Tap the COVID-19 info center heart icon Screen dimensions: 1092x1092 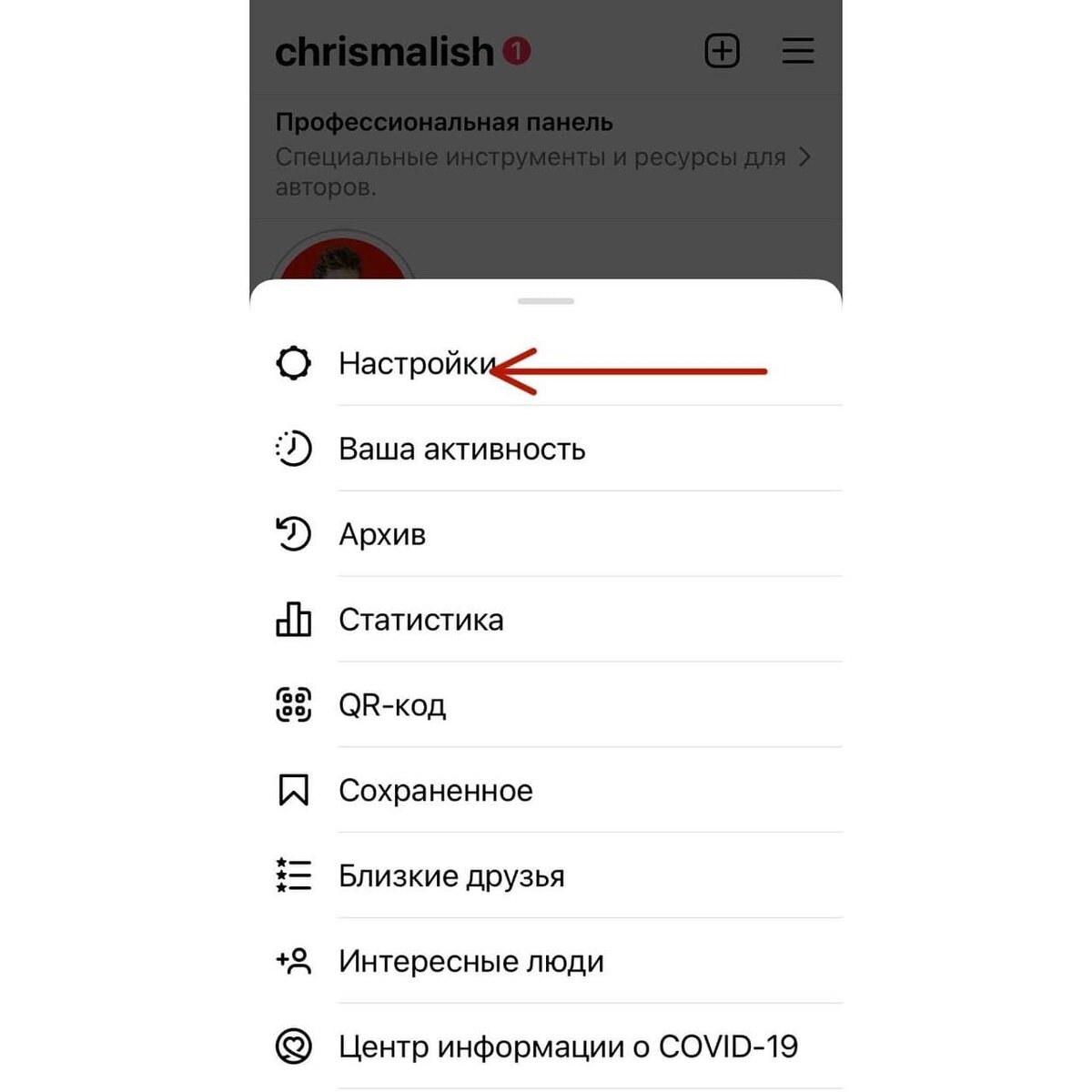click(293, 1046)
